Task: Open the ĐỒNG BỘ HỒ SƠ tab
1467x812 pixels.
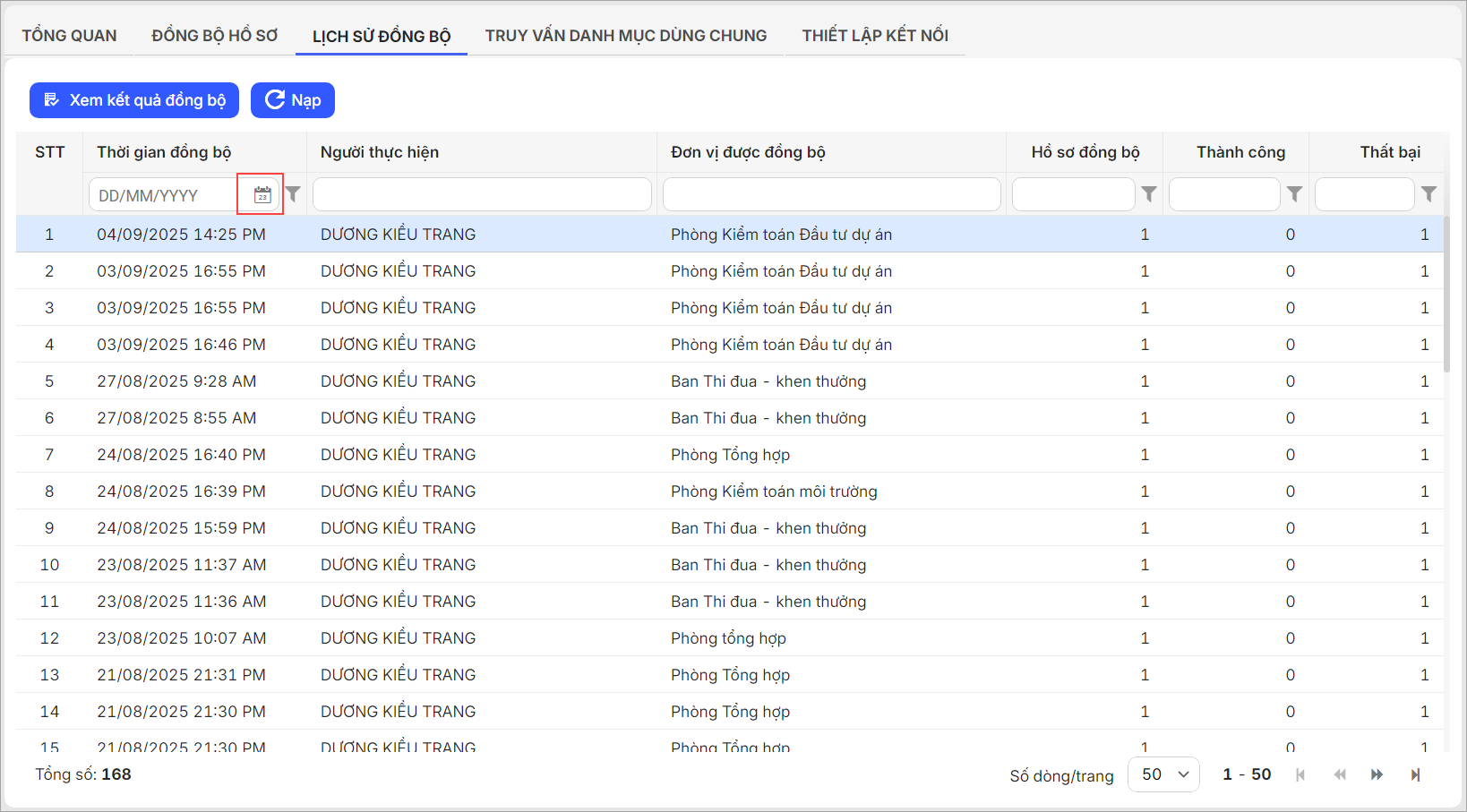Action: pos(215,36)
